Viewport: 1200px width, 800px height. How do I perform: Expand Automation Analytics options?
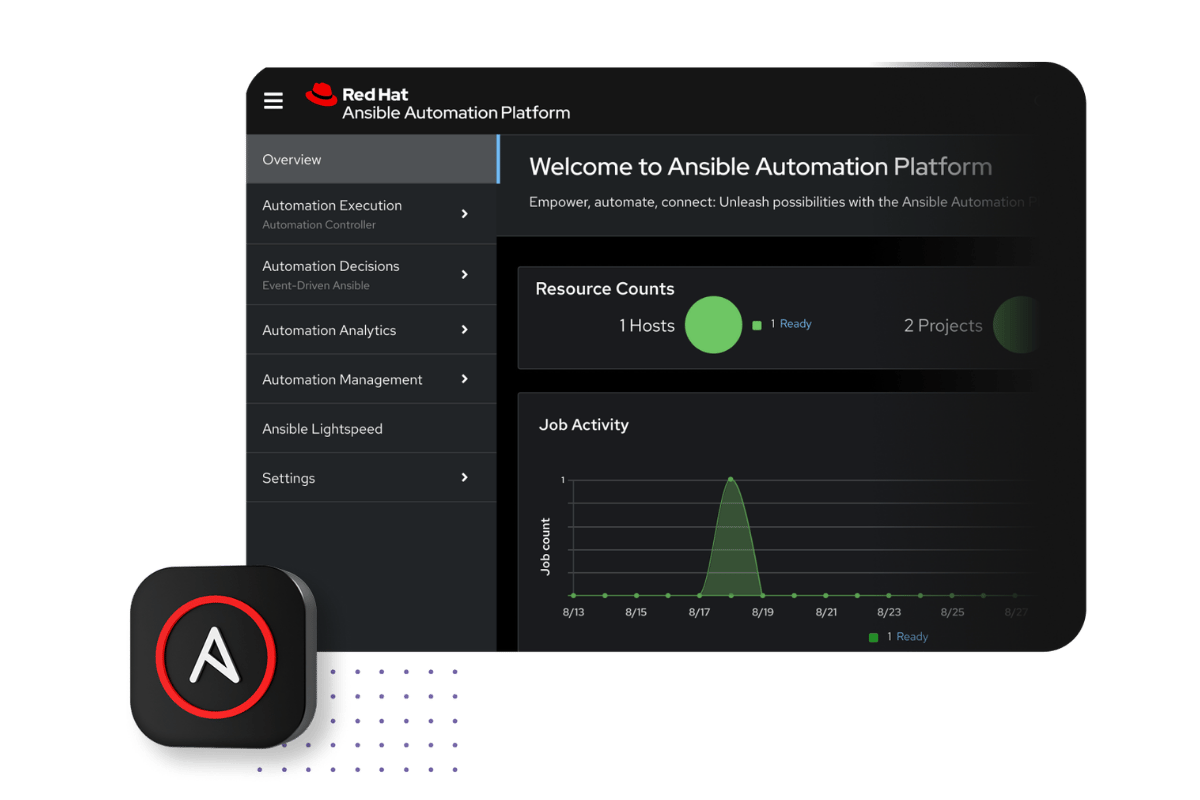(x=329, y=329)
